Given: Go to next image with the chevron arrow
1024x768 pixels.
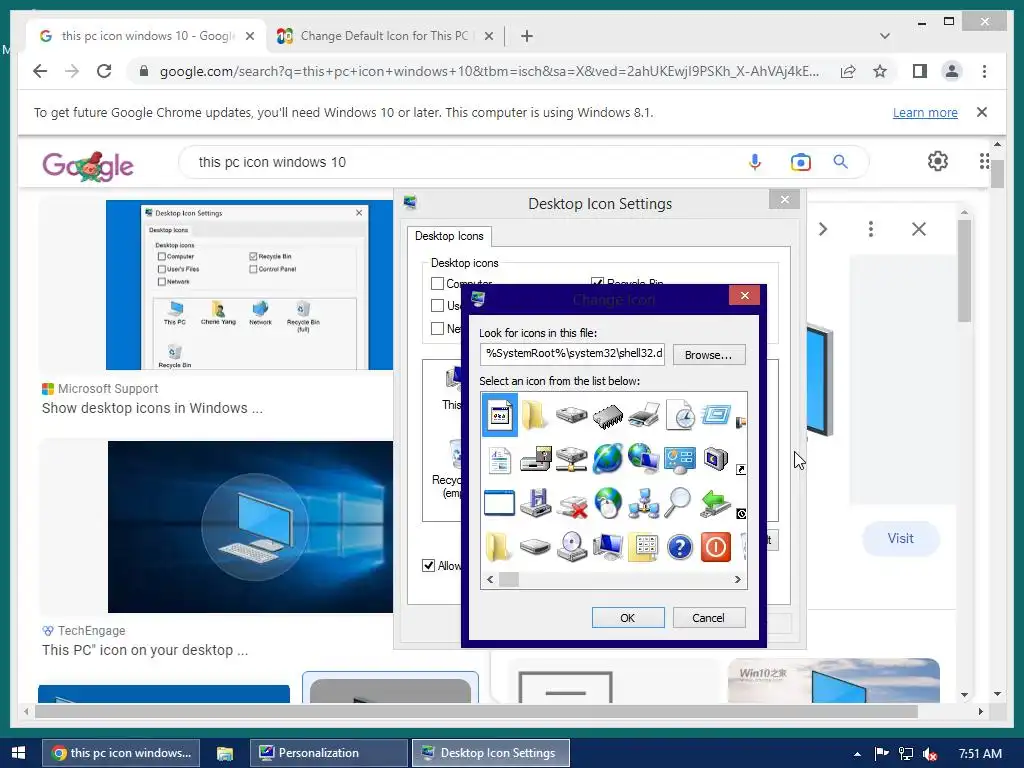Looking at the screenshot, I should point(823,229).
